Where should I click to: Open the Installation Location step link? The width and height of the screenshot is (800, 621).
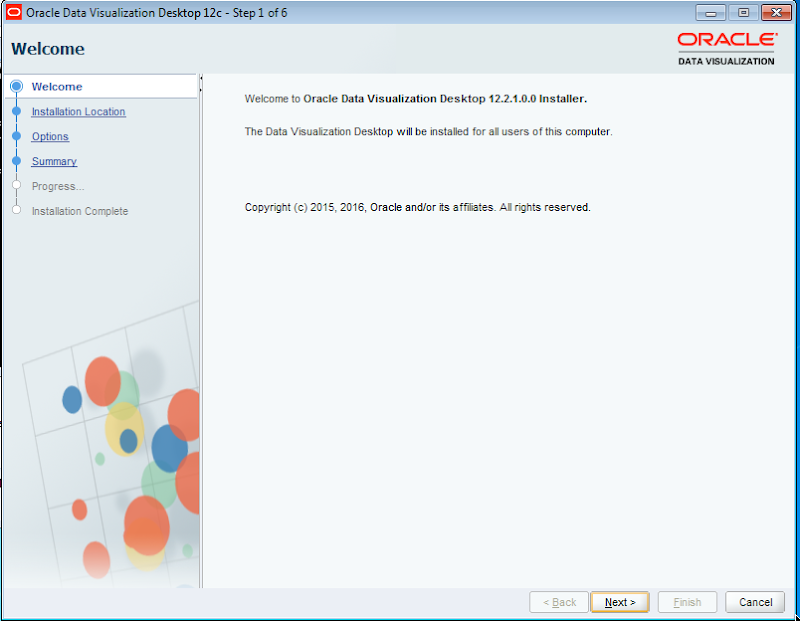tap(79, 112)
